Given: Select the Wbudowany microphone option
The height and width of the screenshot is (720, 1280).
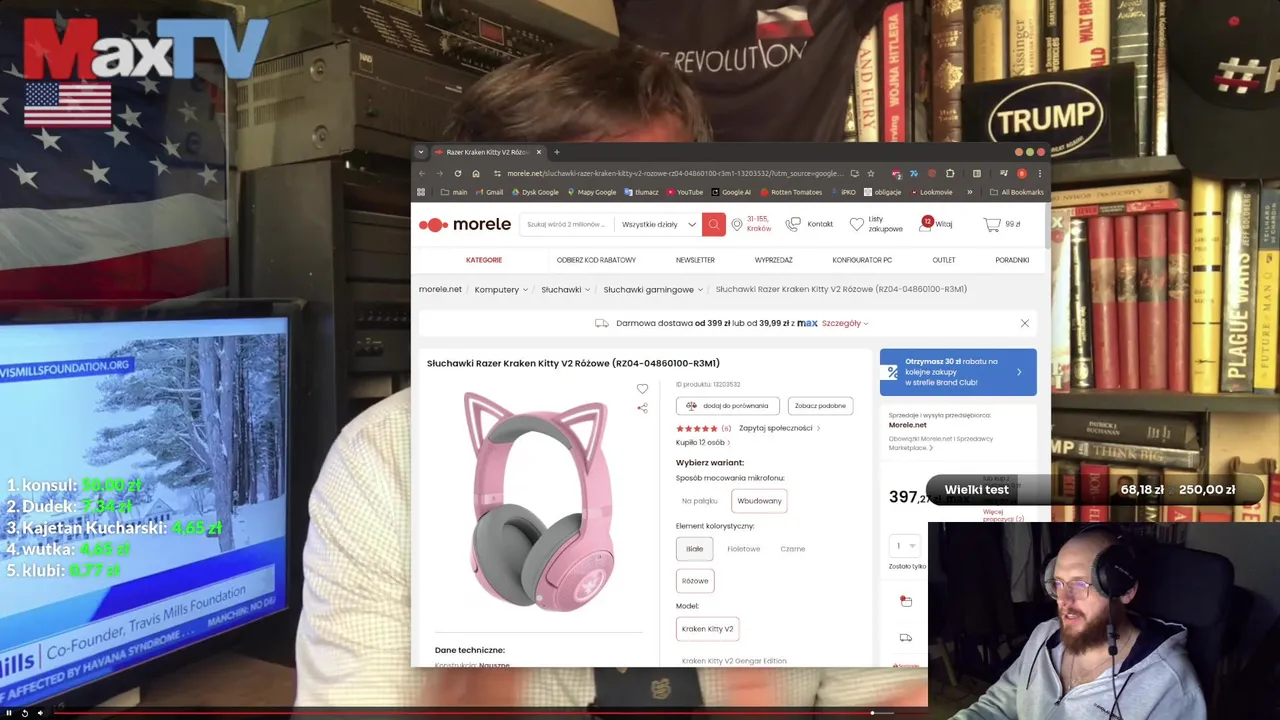Looking at the screenshot, I should (x=759, y=501).
